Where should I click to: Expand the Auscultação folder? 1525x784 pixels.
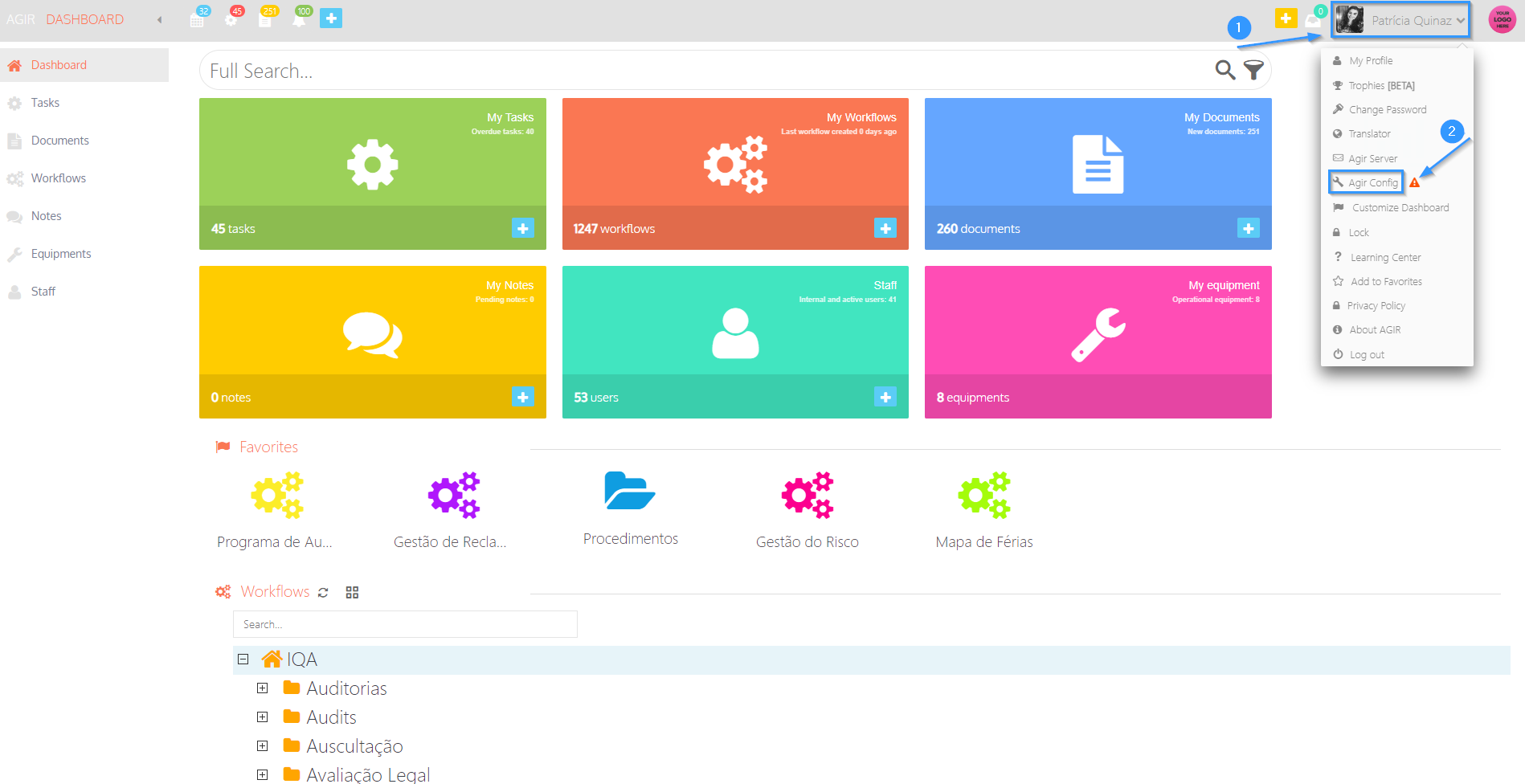click(x=262, y=746)
